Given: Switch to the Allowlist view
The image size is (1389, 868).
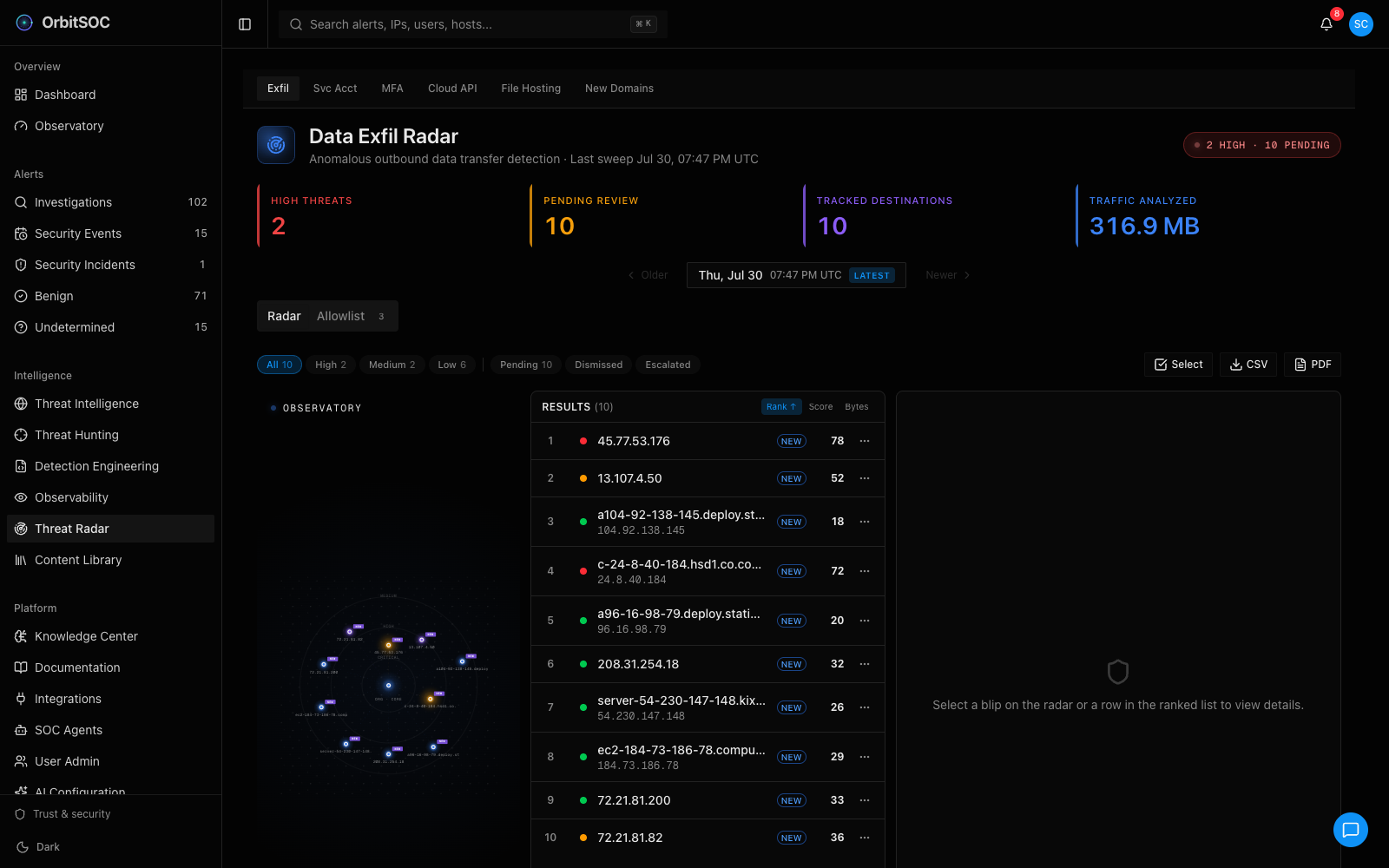Looking at the screenshot, I should coord(351,316).
